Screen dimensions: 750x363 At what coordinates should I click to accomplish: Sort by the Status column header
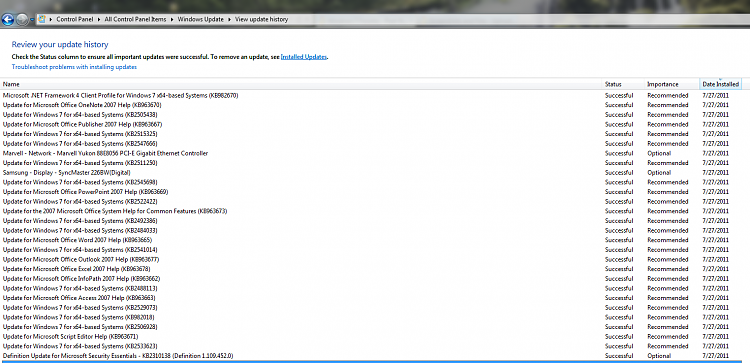click(623, 84)
